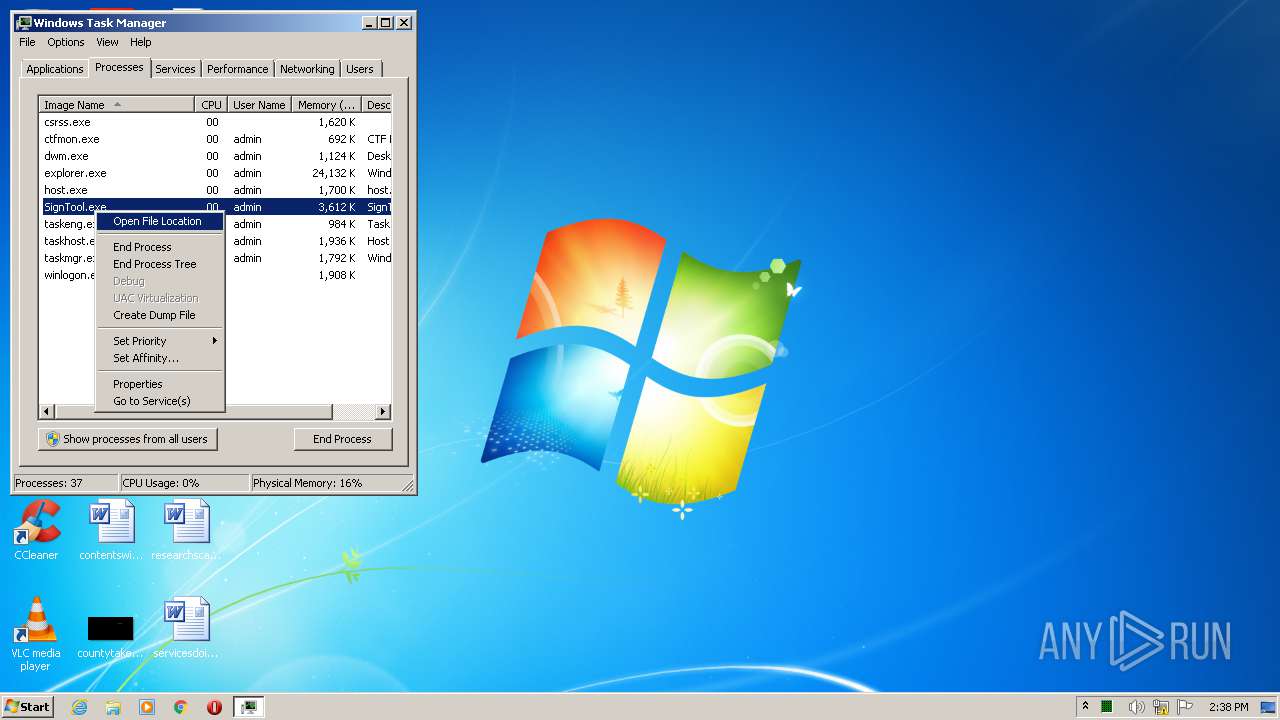
Task: Open Internet Explorer from the taskbar
Action: [80, 707]
